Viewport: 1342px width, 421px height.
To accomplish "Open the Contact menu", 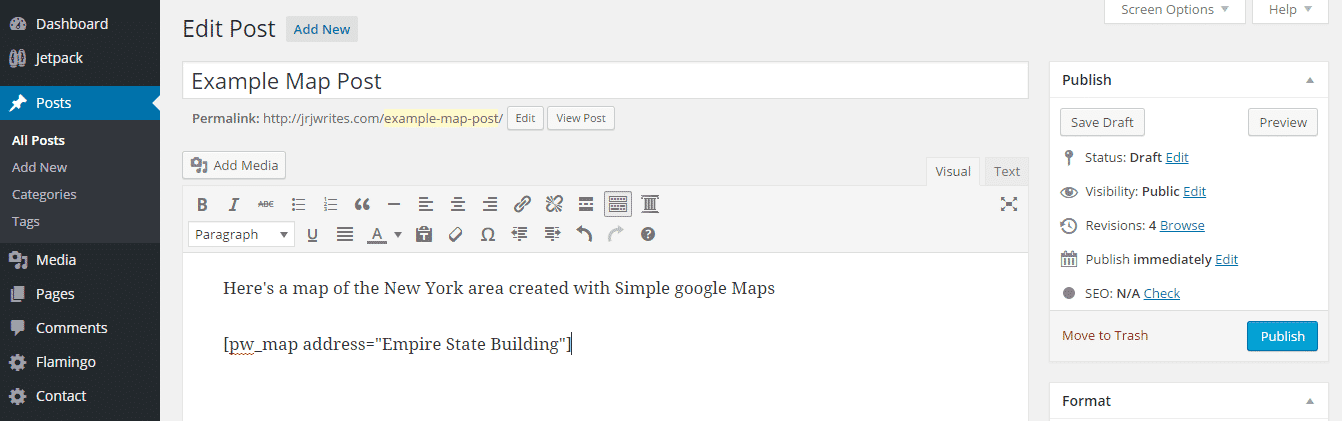I will point(80,396).
